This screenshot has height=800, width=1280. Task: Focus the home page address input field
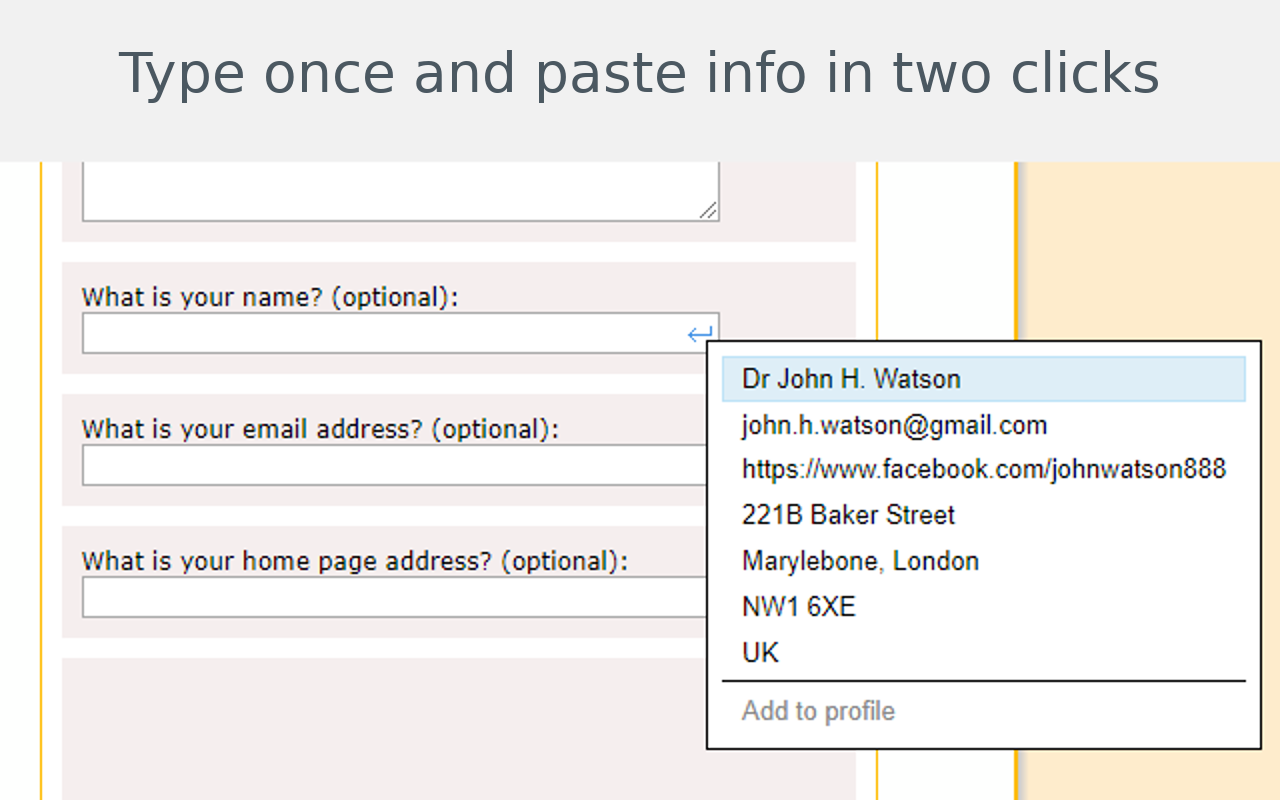[x=394, y=597]
